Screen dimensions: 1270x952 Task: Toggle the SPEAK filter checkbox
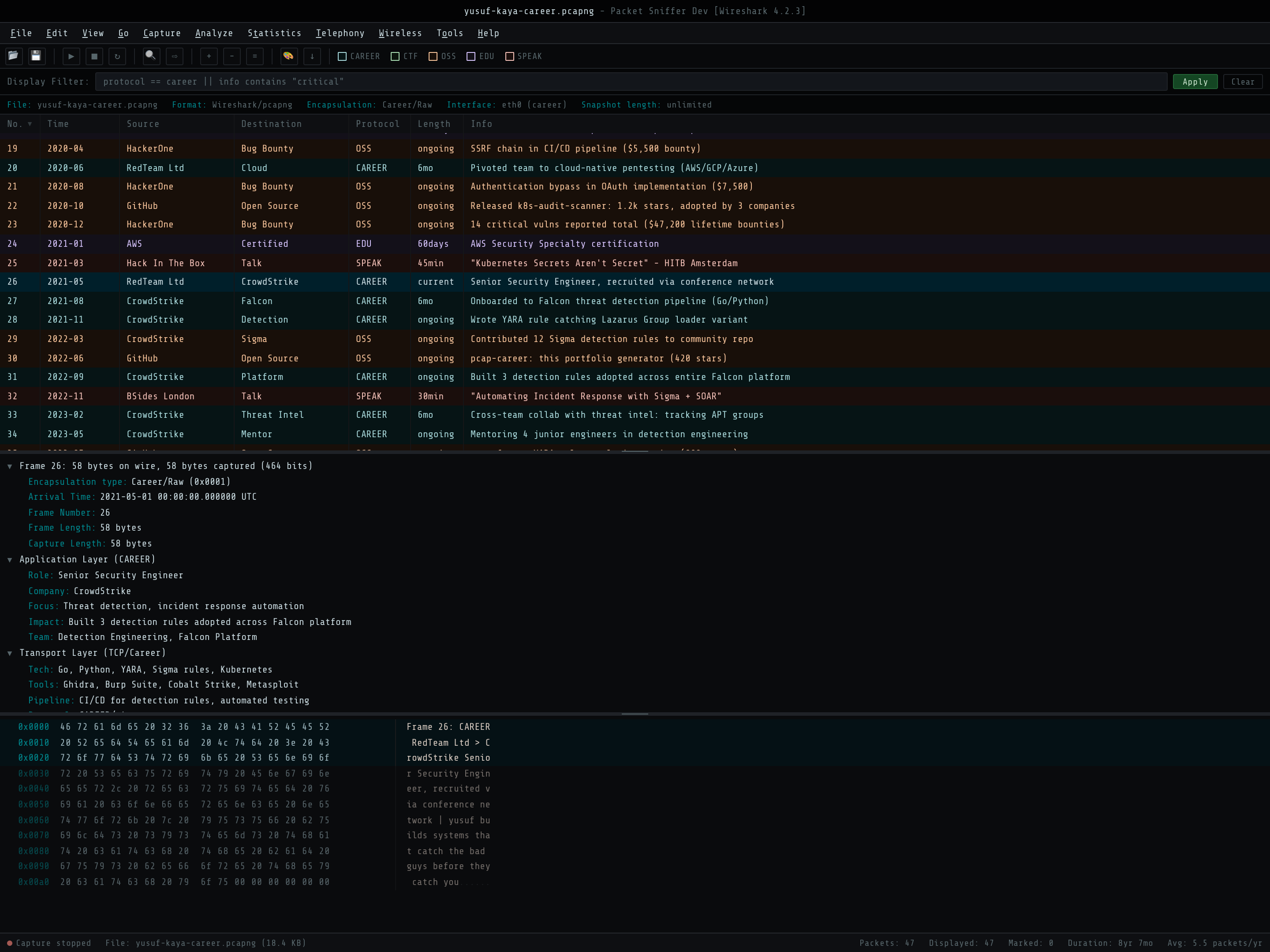point(509,56)
